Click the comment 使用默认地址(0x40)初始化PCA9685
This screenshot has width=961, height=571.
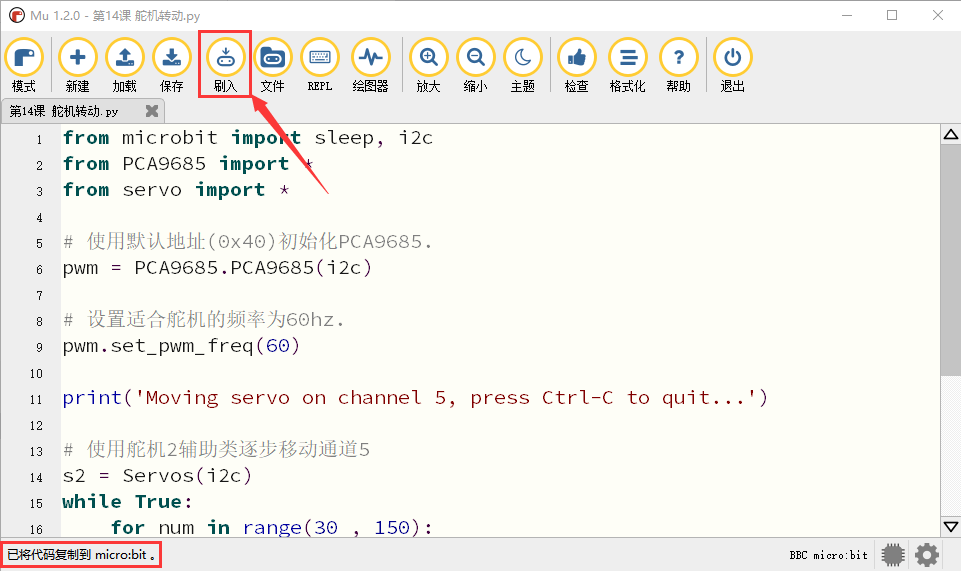pos(248,242)
